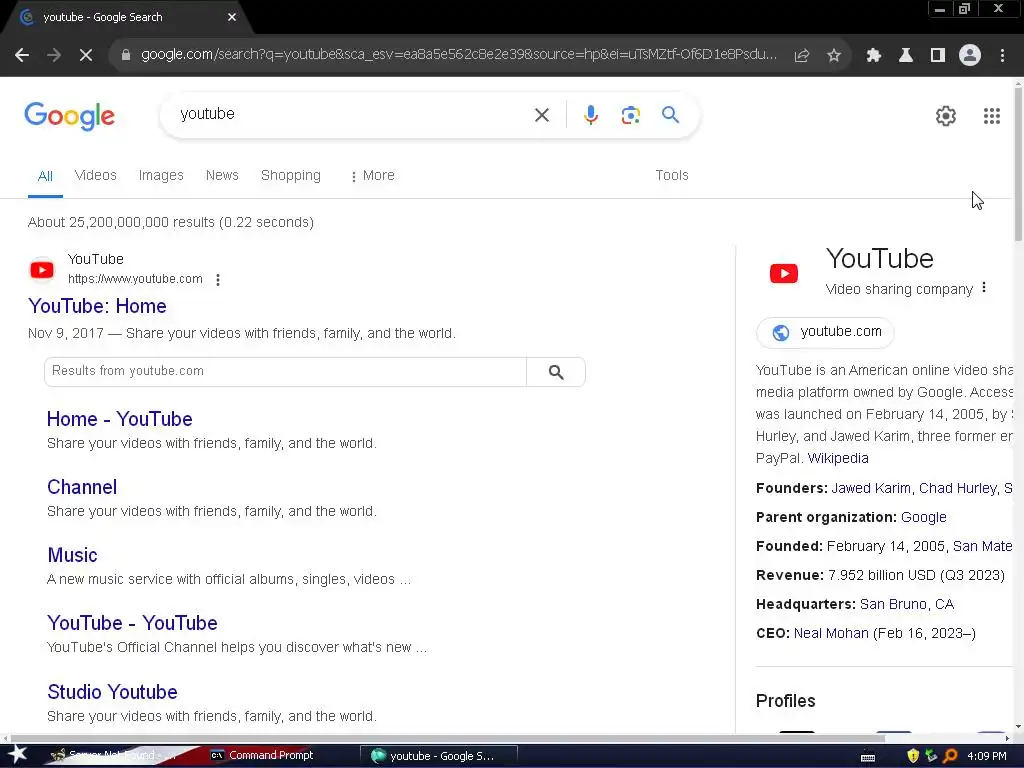Click the blue magnifier search button
The height and width of the screenshot is (768, 1024).
[670, 115]
